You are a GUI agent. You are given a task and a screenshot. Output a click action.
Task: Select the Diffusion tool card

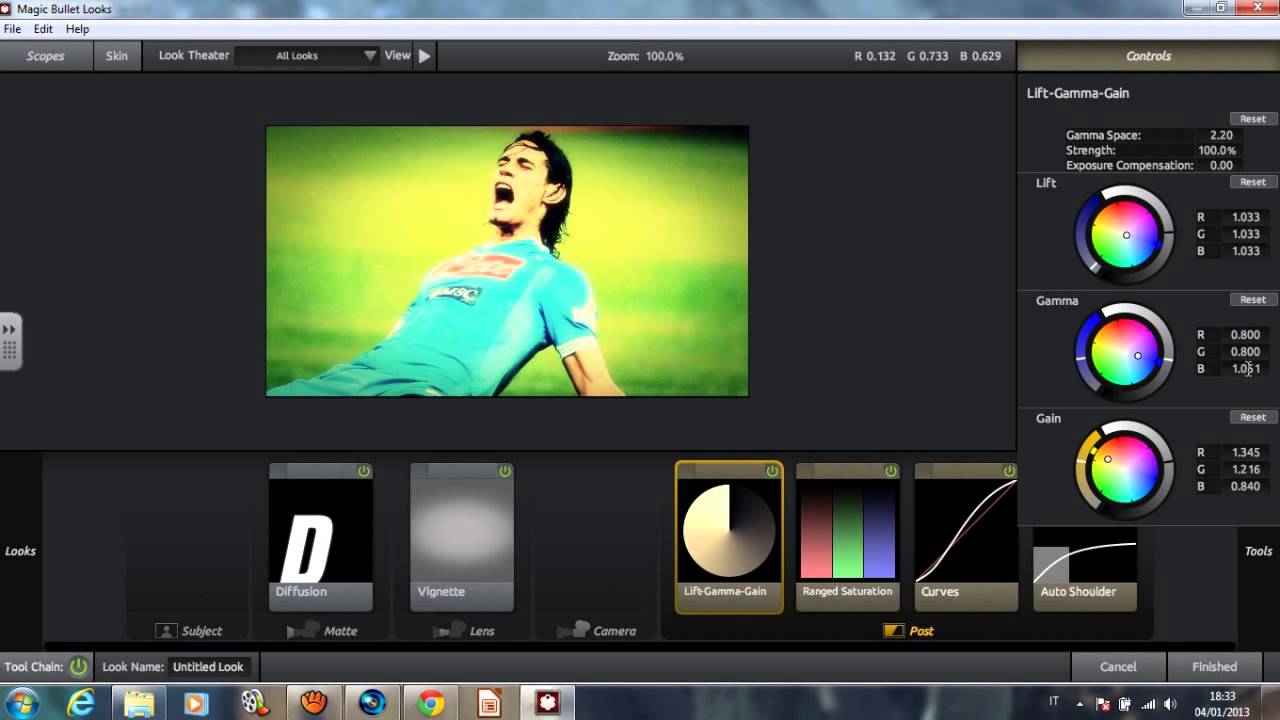coord(321,537)
